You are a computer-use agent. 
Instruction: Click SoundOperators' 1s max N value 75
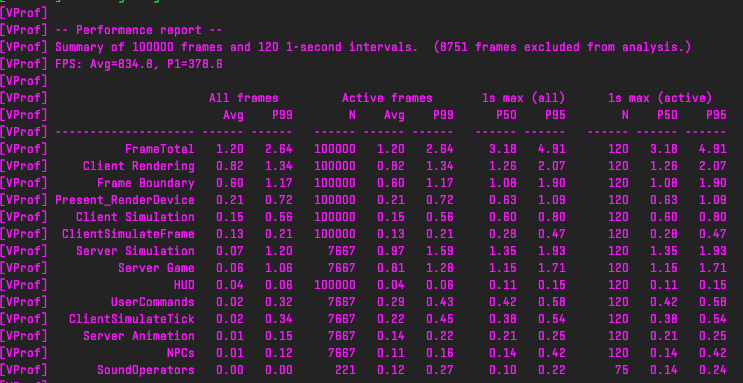point(622,370)
